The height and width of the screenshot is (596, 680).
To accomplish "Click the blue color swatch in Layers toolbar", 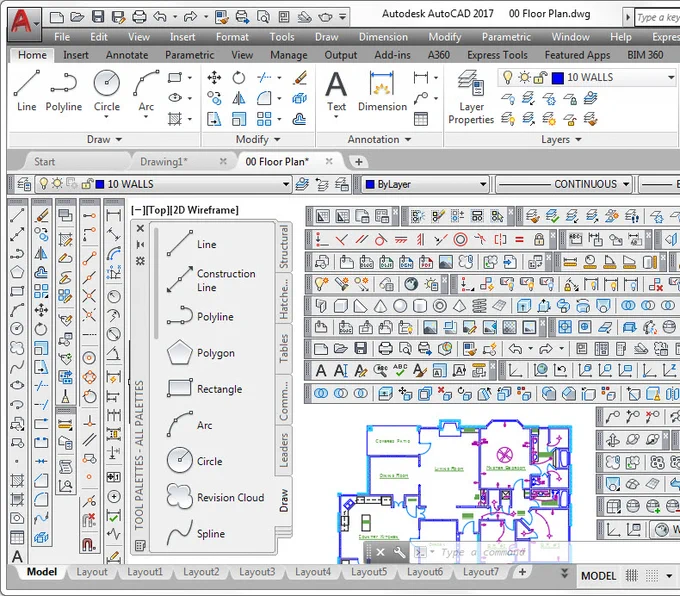I will [x=100, y=184].
